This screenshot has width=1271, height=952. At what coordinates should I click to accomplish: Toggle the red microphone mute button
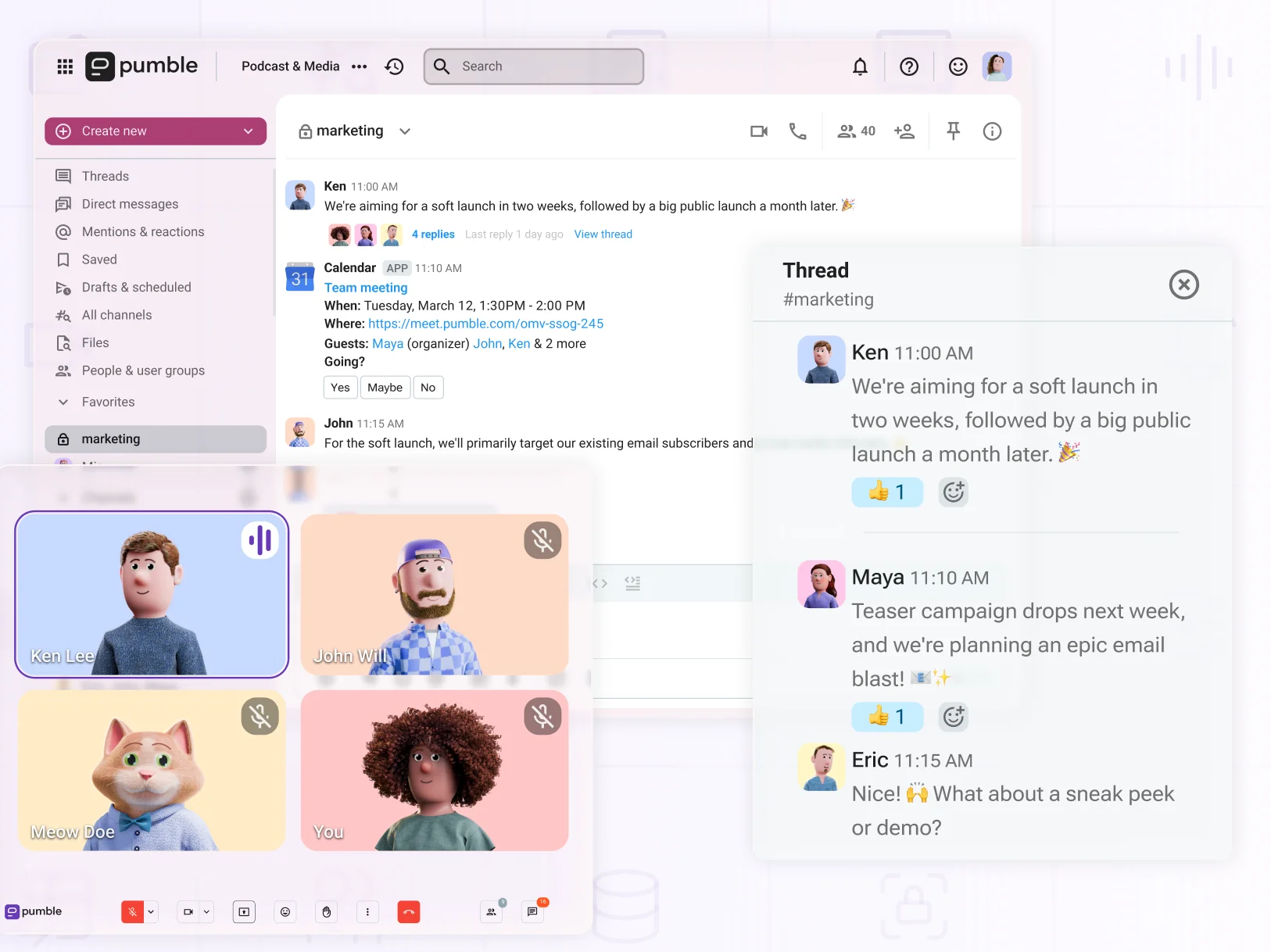132,911
